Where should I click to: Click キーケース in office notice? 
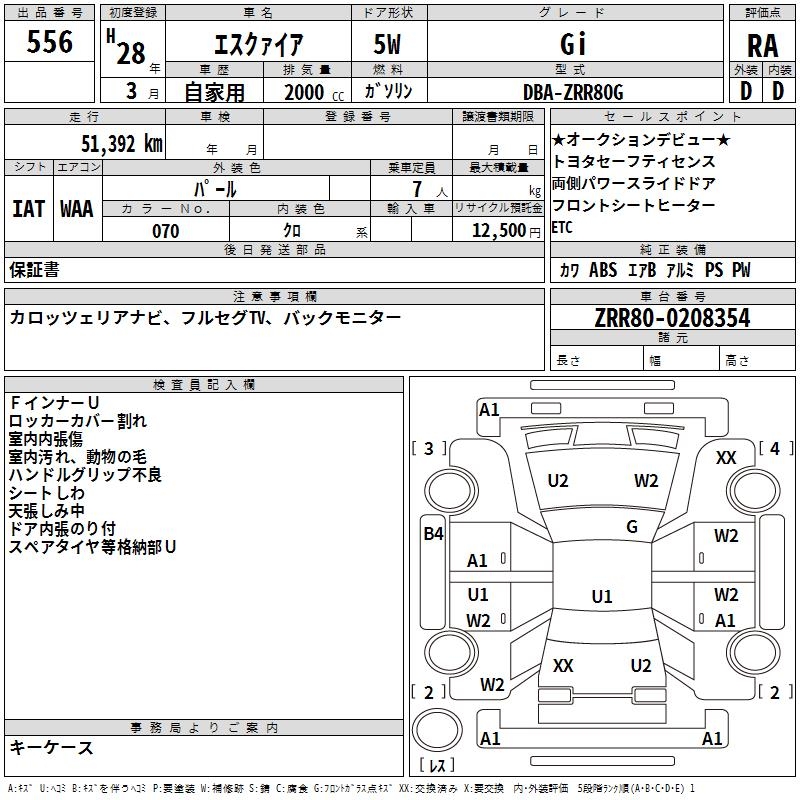(x=51, y=747)
